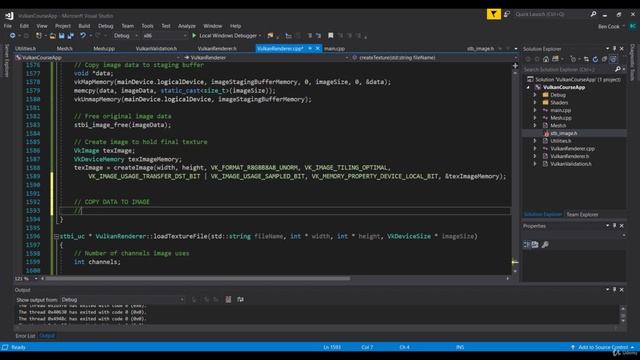The image size is (640, 360).
Task: Click the editor horizontal scrollbar
Action: tap(198, 278)
